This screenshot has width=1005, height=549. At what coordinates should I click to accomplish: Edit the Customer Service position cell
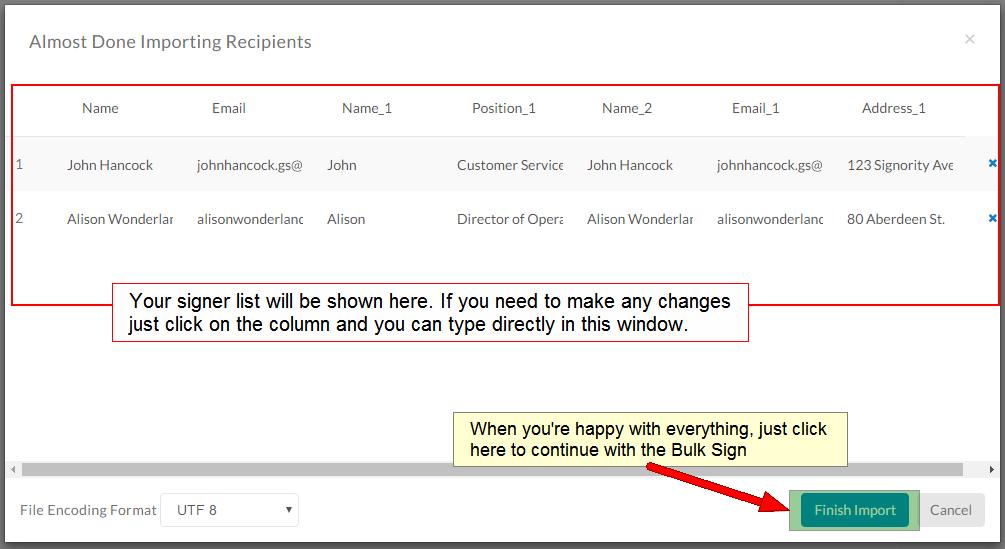(x=510, y=165)
